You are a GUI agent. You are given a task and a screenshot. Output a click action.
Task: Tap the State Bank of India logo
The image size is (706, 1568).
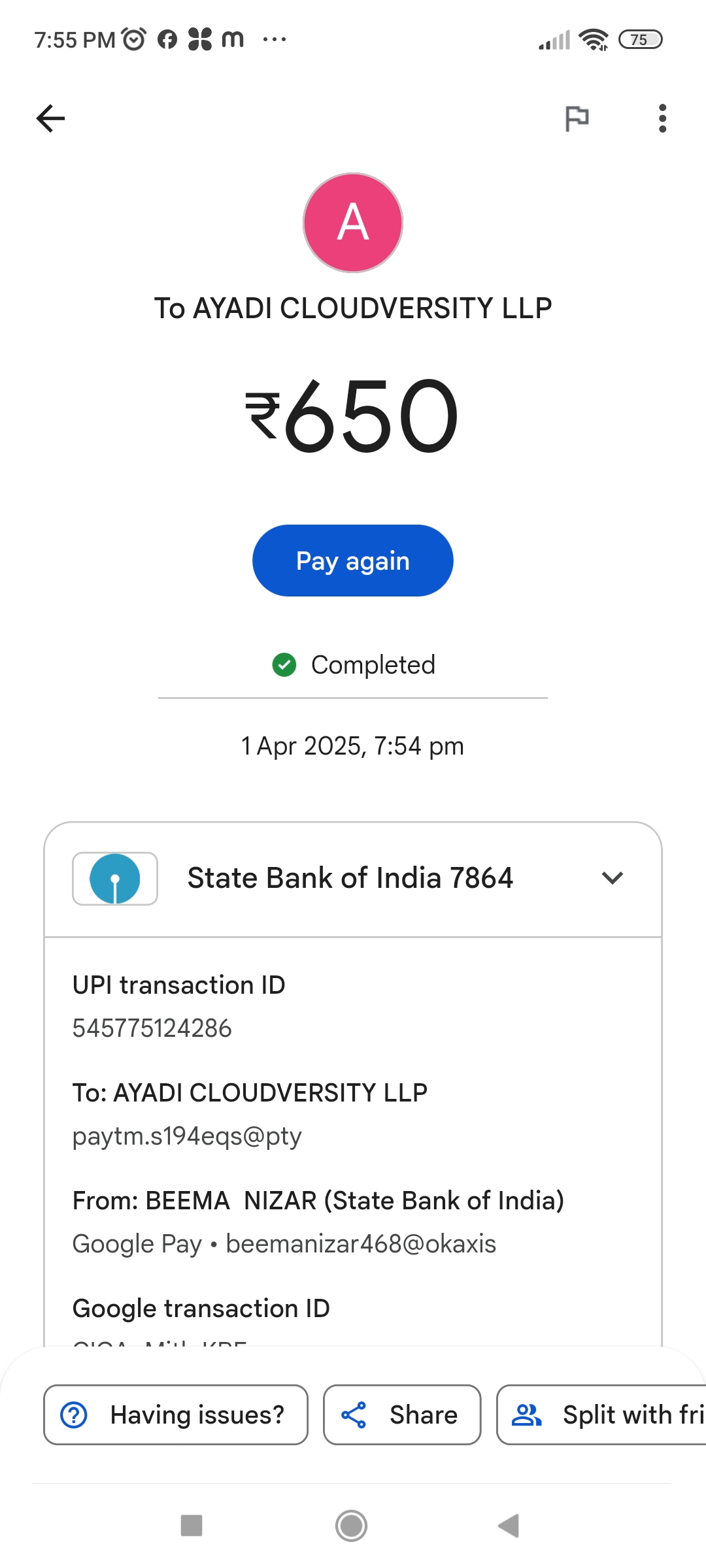click(115, 879)
